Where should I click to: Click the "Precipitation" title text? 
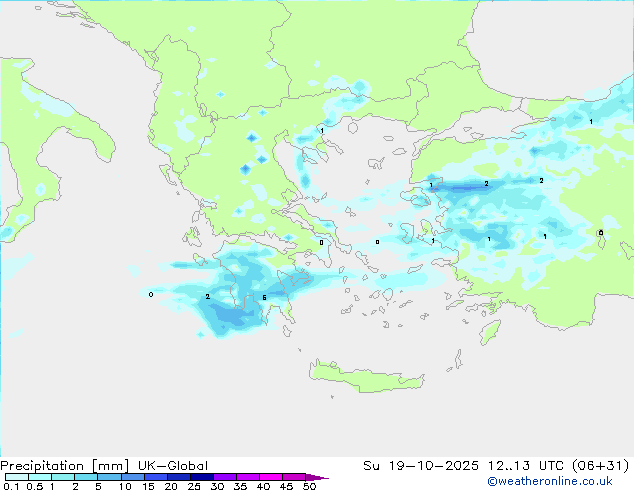[x=42, y=466]
